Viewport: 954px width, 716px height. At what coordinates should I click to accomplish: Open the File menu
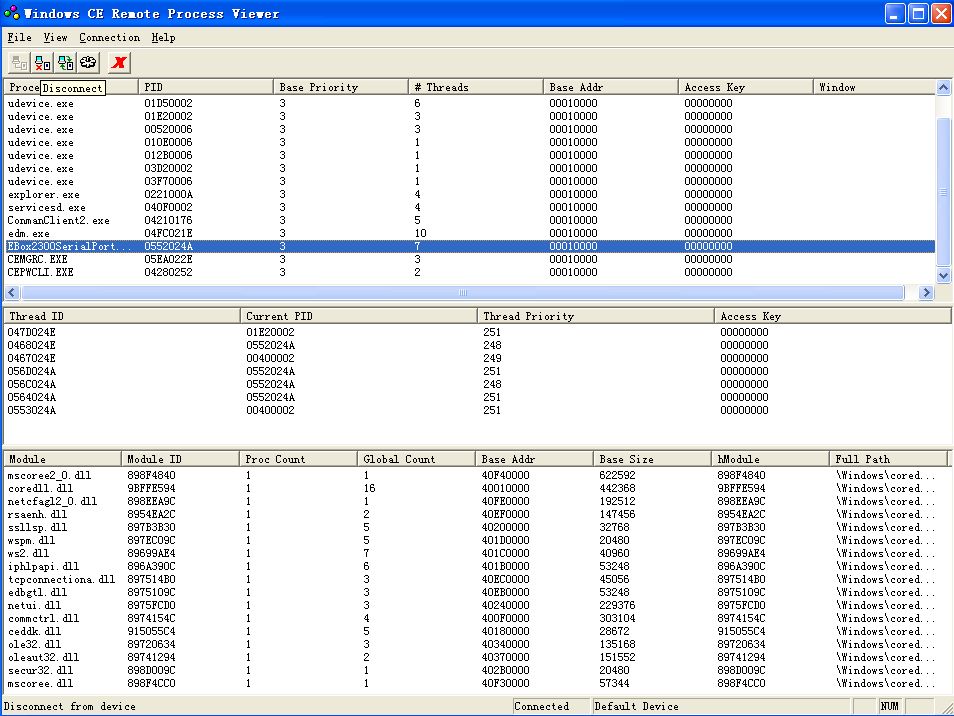tap(19, 38)
